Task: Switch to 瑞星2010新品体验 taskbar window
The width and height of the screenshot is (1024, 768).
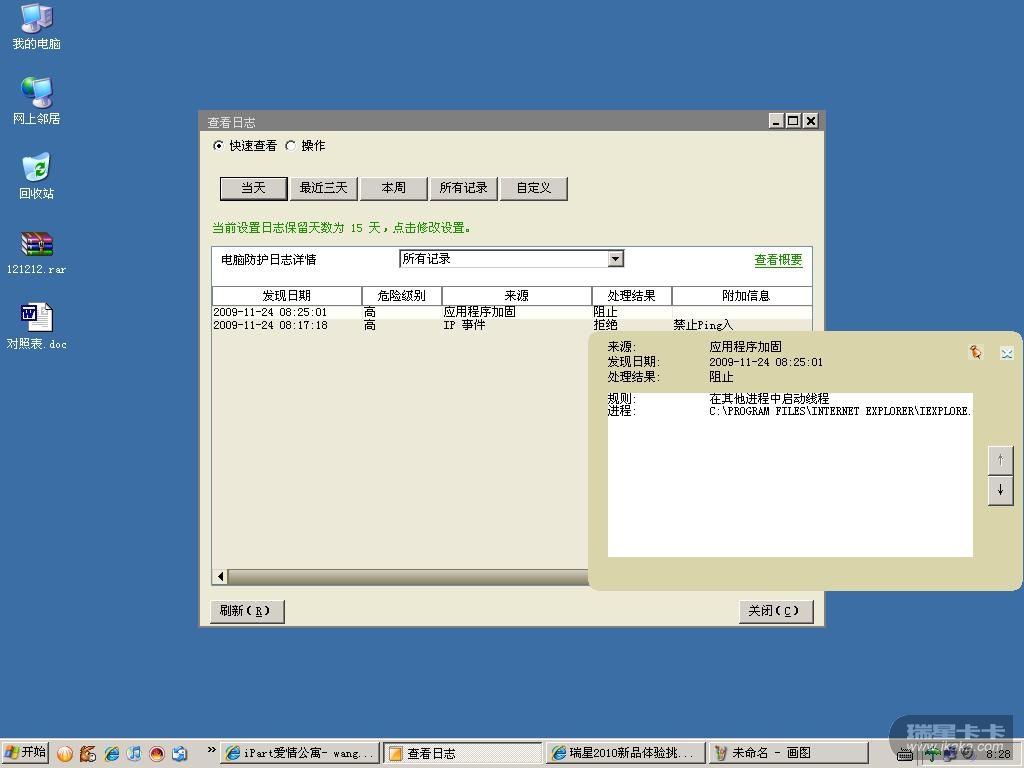Action: [x=625, y=753]
